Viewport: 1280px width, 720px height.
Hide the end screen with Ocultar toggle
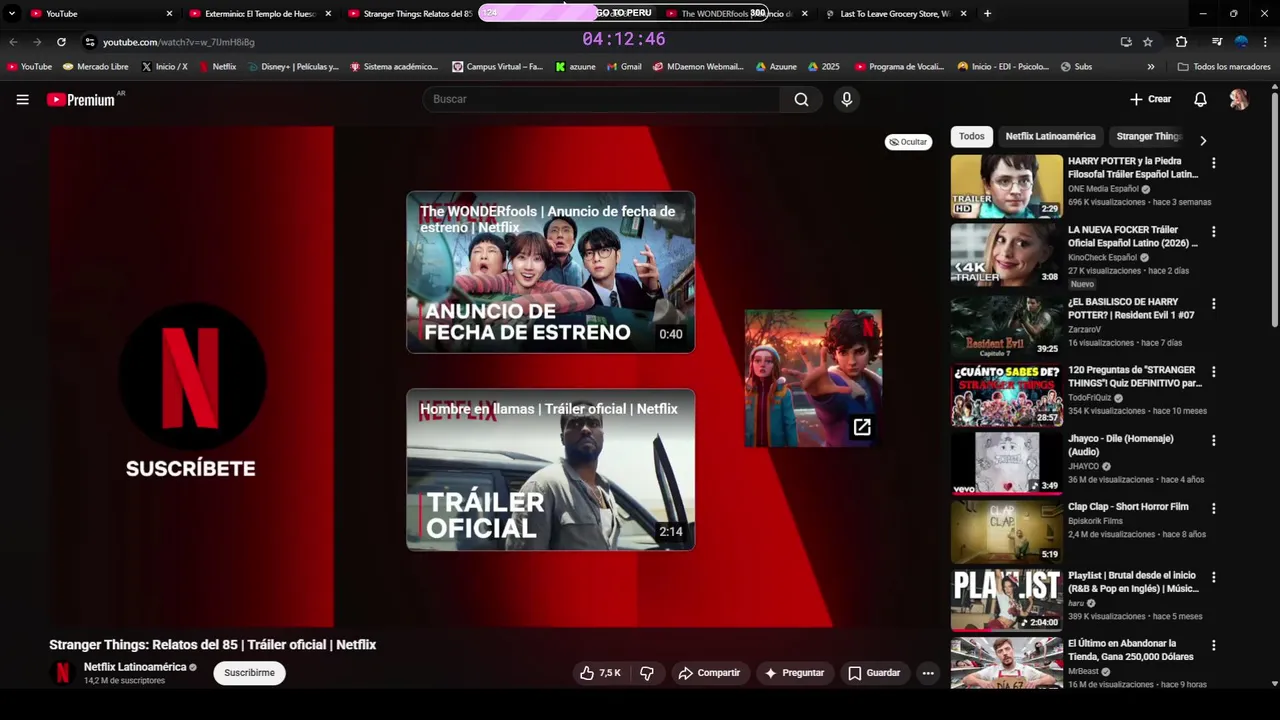pos(908,142)
